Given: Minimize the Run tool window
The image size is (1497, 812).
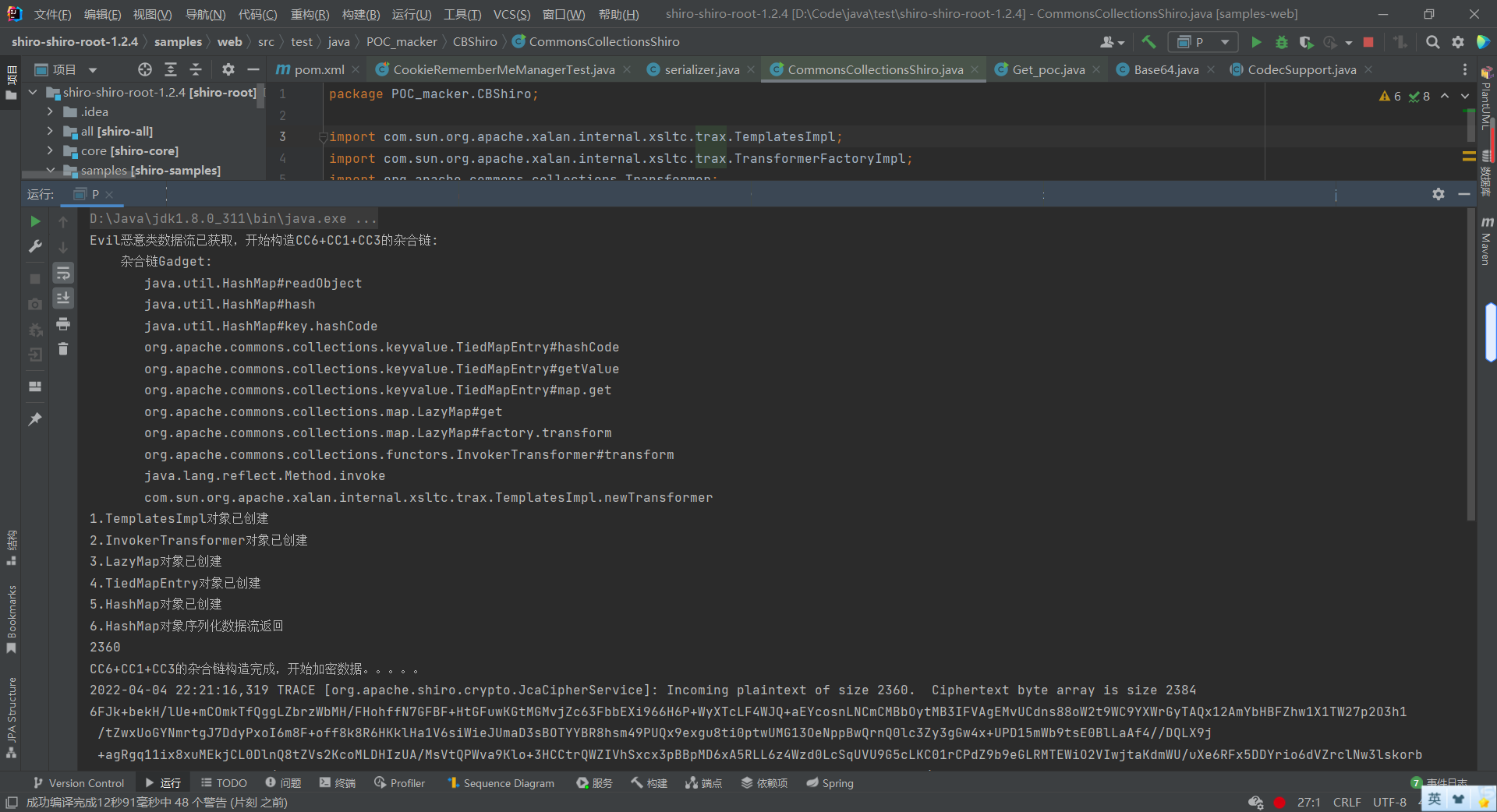Looking at the screenshot, I should point(1464,194).
